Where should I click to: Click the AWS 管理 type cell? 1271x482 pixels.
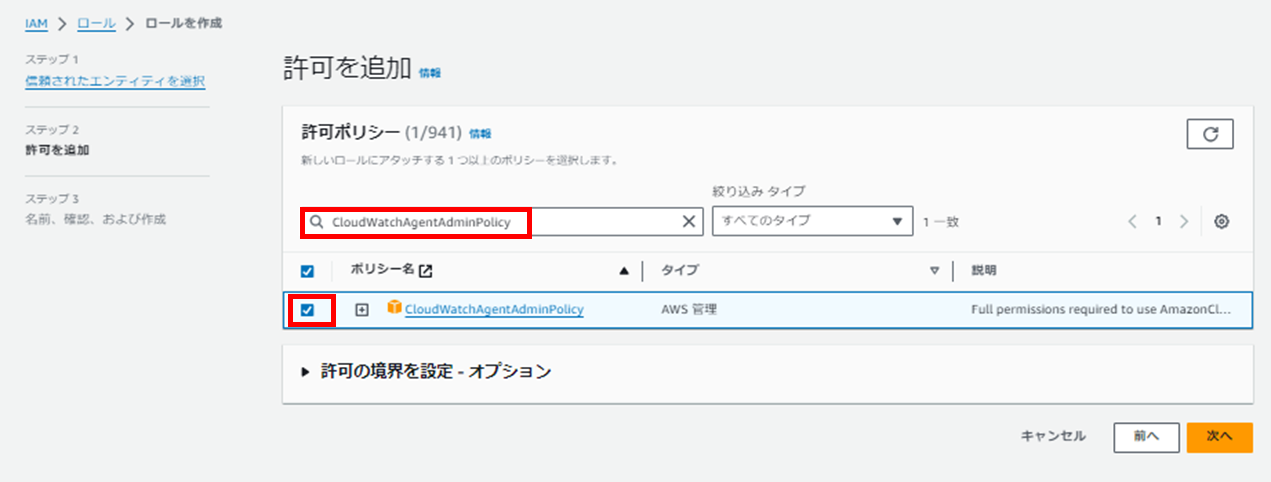click(x=689, y=310)
